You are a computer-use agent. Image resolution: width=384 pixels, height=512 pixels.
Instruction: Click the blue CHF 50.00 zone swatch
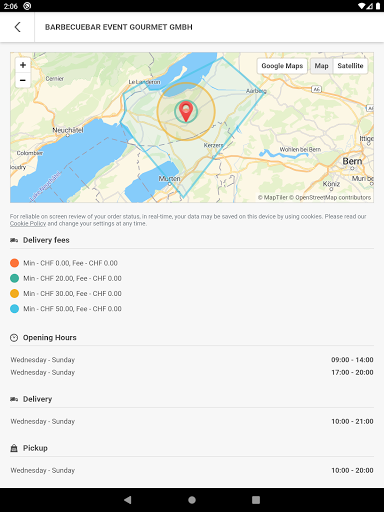tap(14, 309)
